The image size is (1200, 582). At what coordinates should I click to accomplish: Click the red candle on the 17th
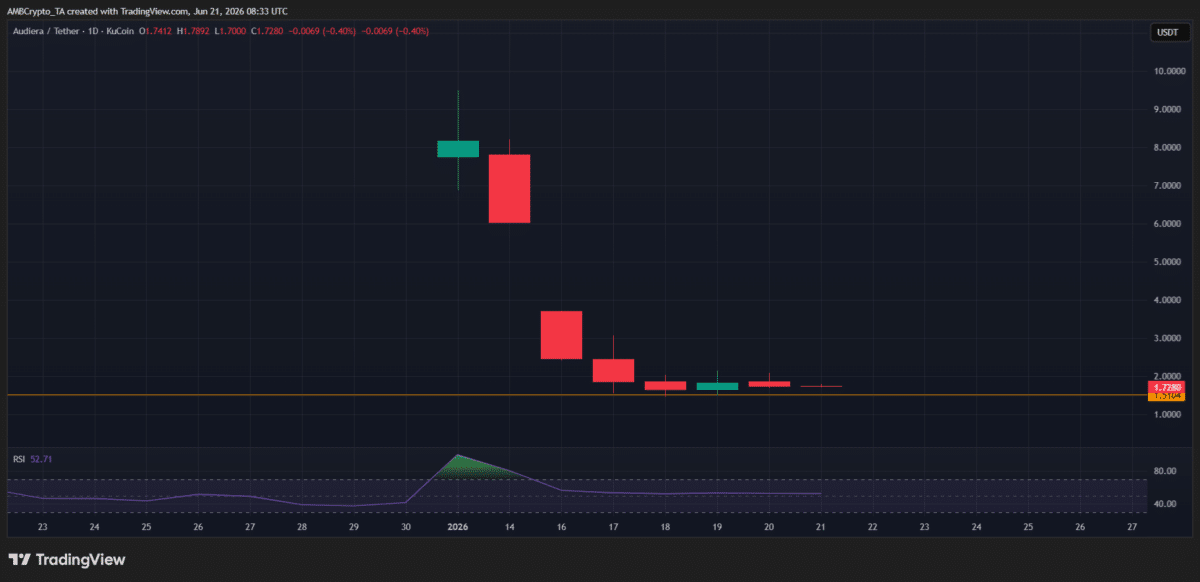pos(613,370)
